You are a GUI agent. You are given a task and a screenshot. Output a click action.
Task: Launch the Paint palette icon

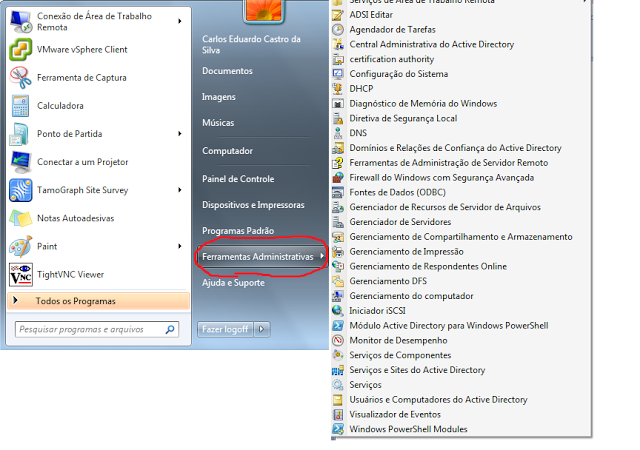(x=20, y=246)
